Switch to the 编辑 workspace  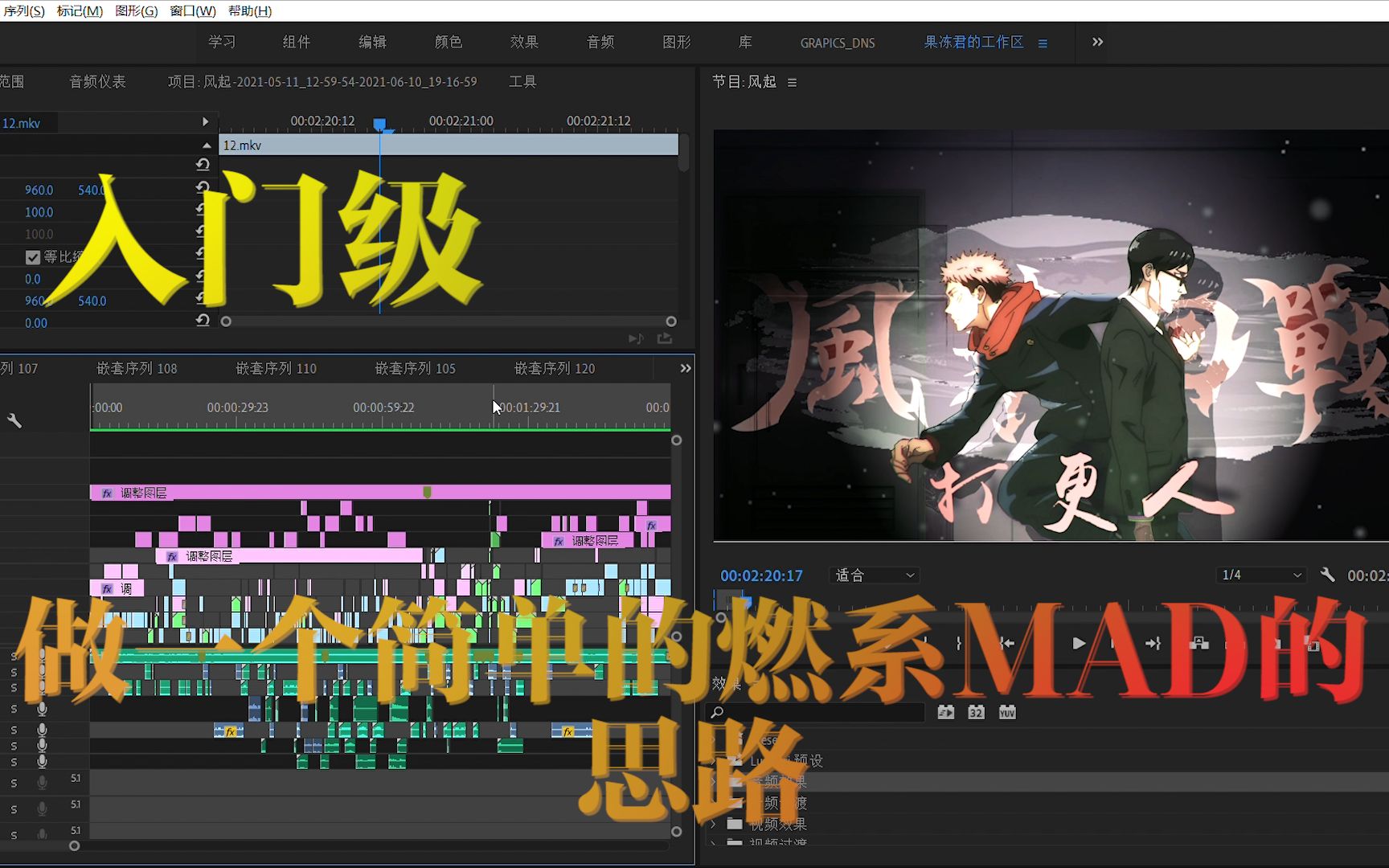click(x=372, y=42)
